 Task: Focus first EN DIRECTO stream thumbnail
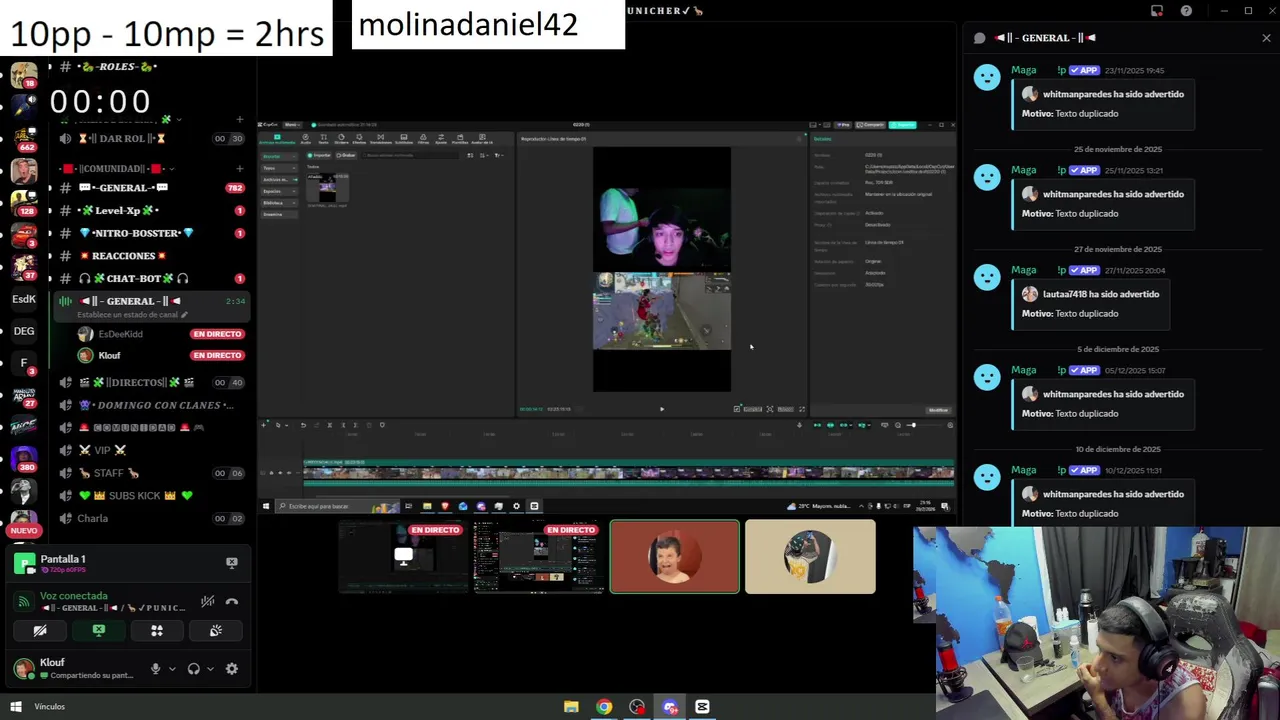(403, 556)
